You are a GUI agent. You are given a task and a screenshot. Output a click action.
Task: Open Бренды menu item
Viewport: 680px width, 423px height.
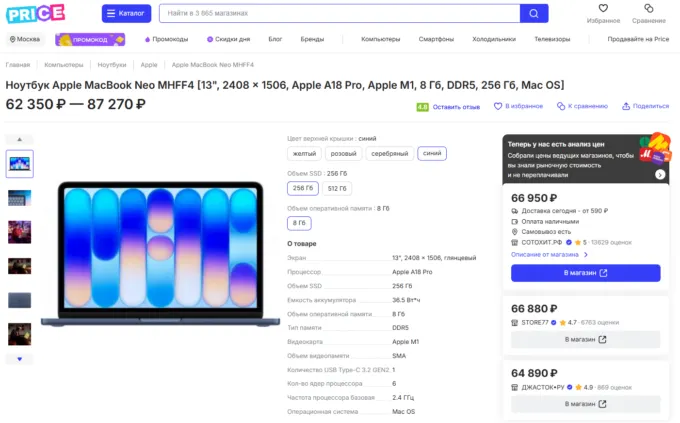click(312, 39)
